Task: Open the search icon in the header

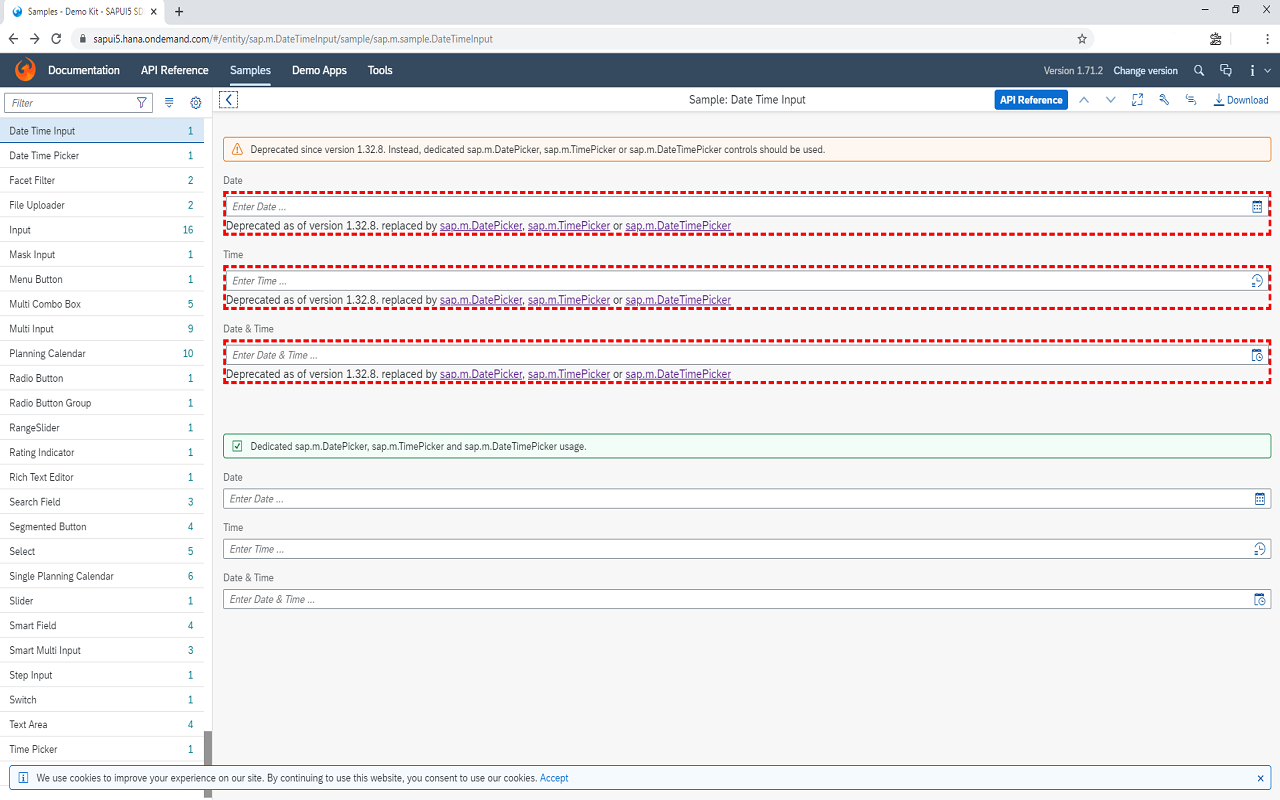Action: click(x=1198, y=70)
